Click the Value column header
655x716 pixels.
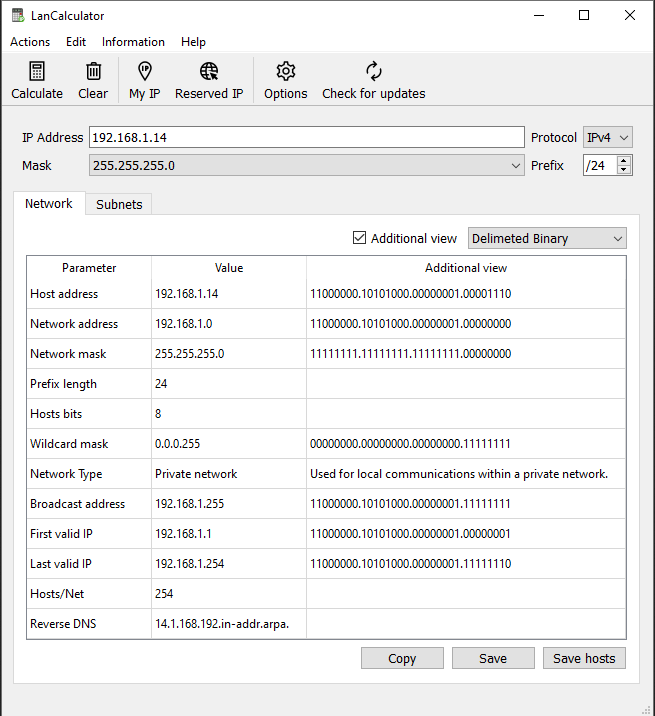229,268
